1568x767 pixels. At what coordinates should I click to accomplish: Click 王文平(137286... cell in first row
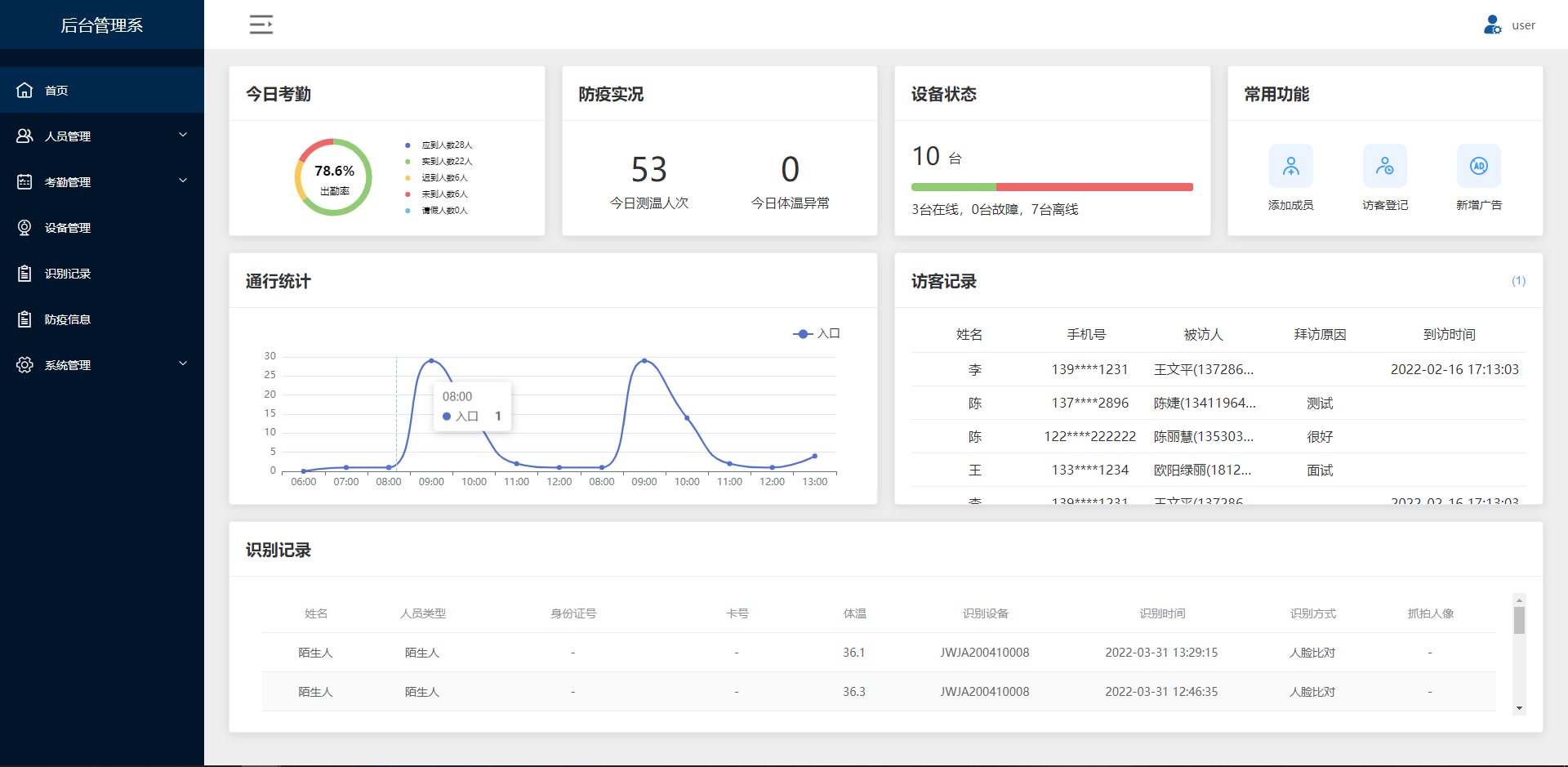pyautogui.click(x=1203, y=369)
